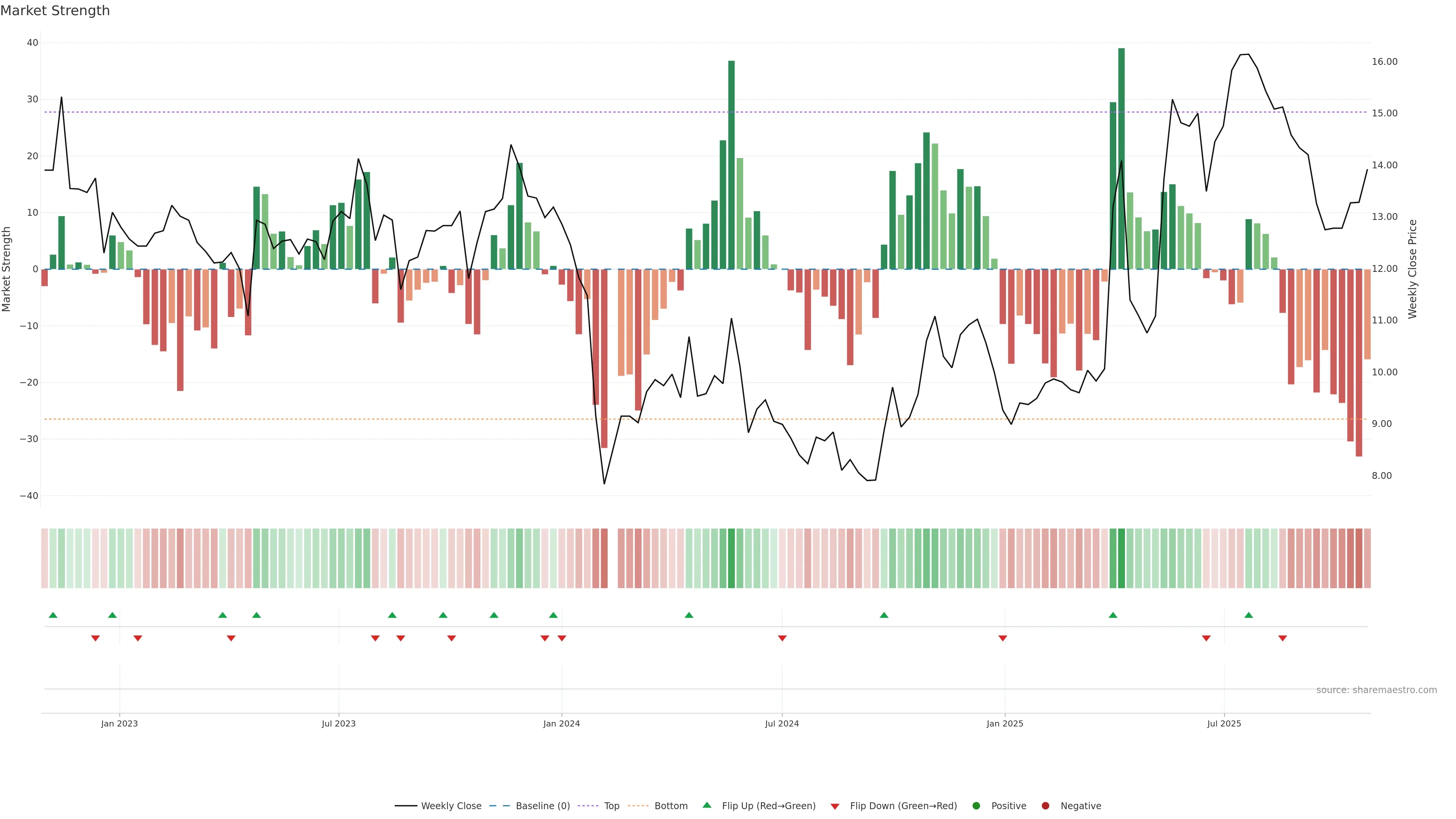Click the Bottom orange dotted legend icon
This screenshot has height=819, width=1456.
[x=639, y=806]
